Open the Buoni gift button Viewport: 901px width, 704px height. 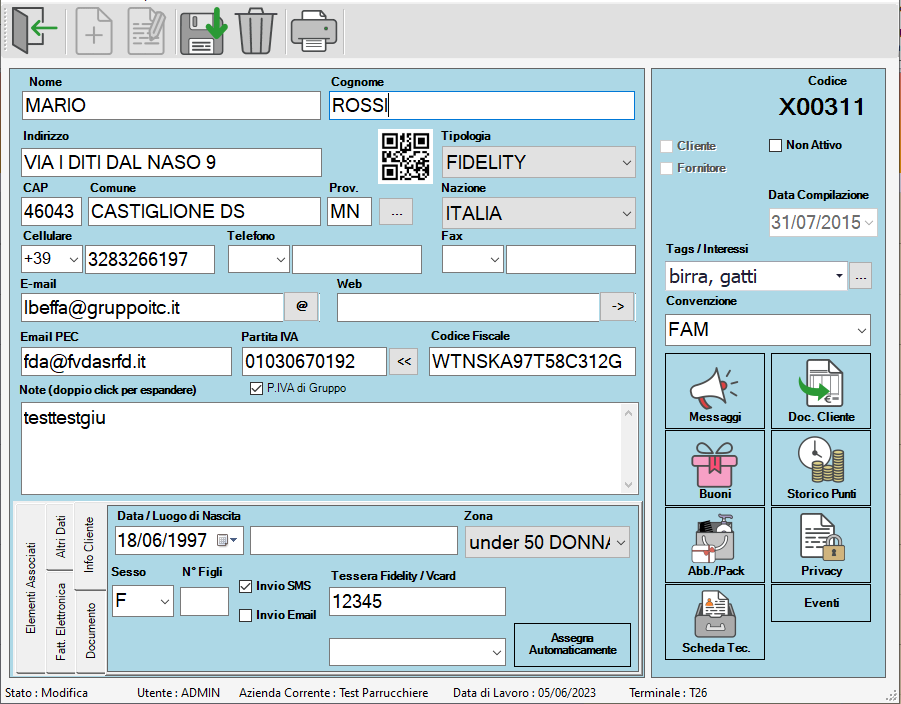tap(714, 468)
